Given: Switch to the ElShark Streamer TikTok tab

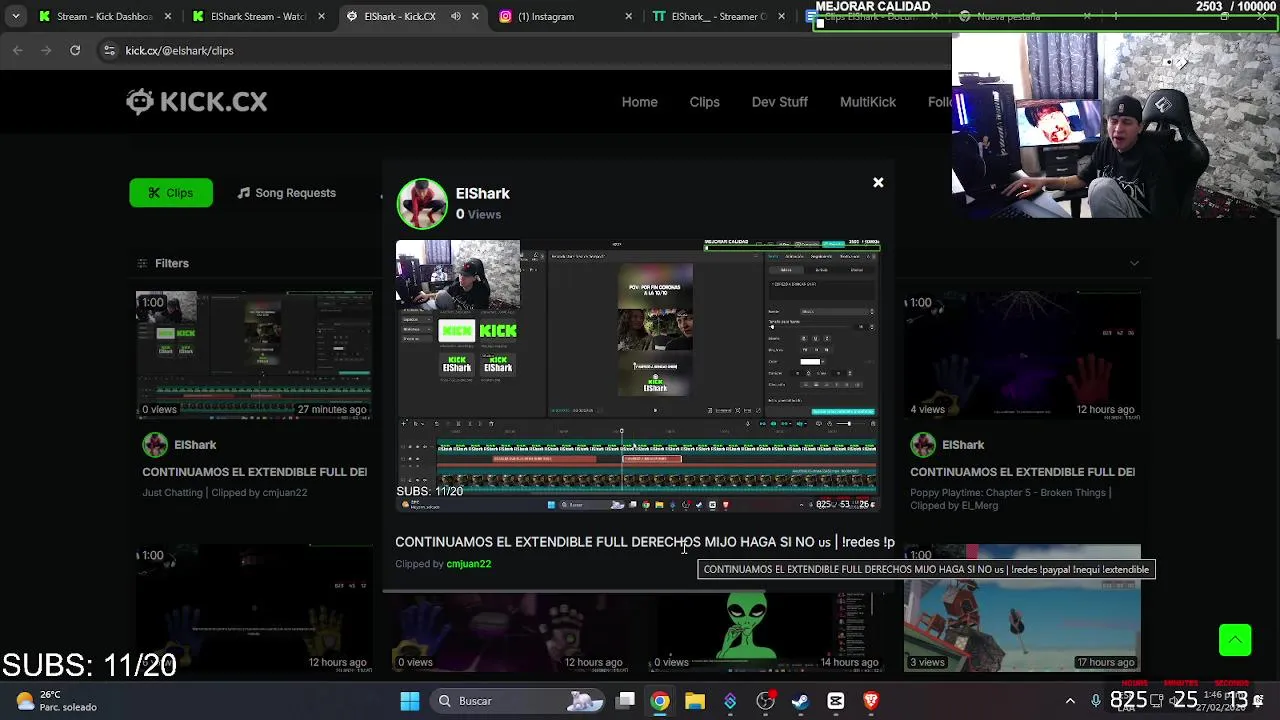Looking at the screenshot, I should point(719,16).
